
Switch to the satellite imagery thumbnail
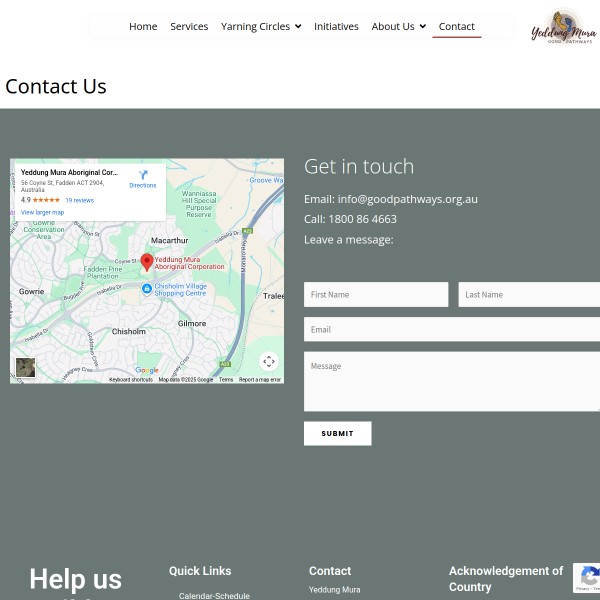[x=25, y=368]
